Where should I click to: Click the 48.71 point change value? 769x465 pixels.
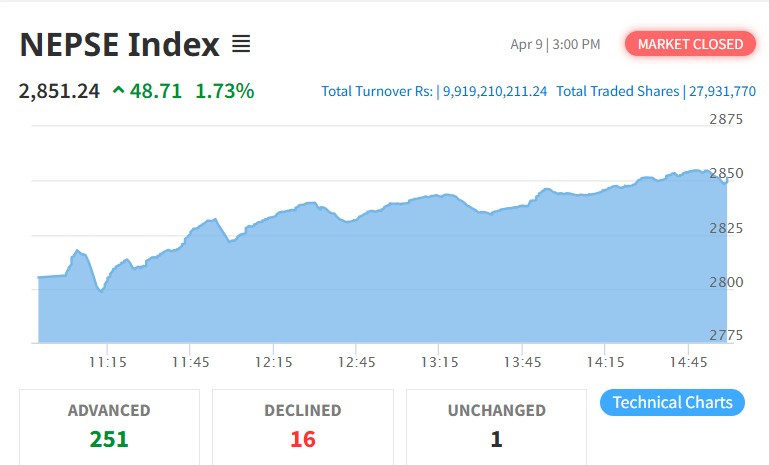click(157, 91)
